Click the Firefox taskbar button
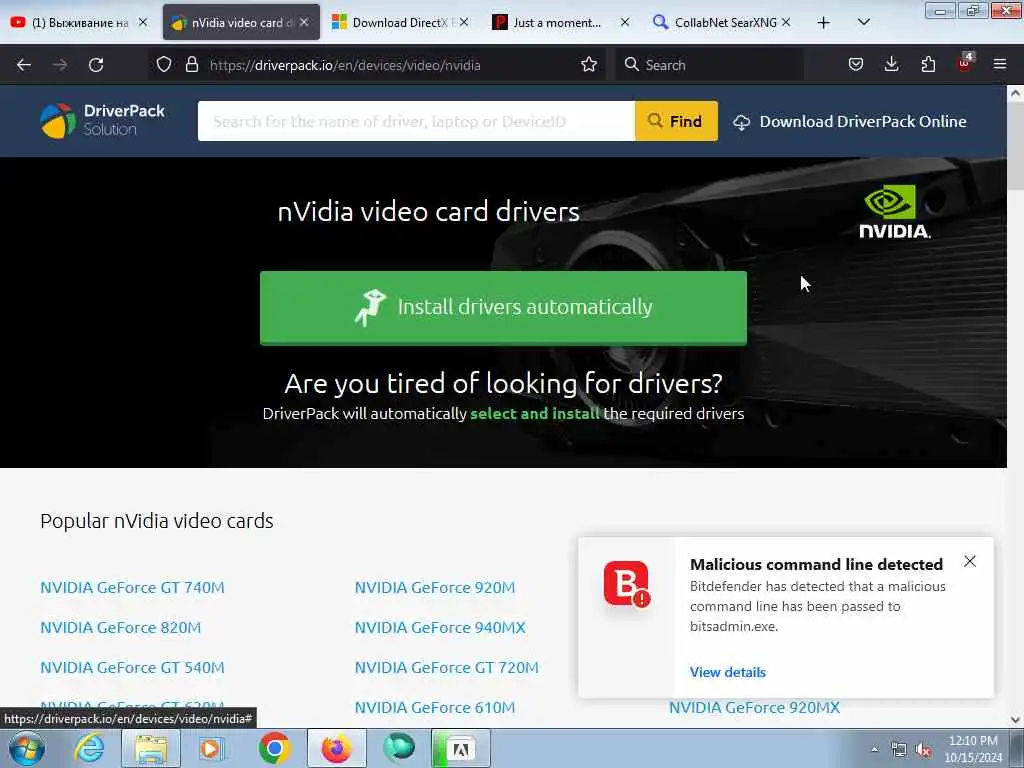The image size is (1024, 768). (336, 748)
